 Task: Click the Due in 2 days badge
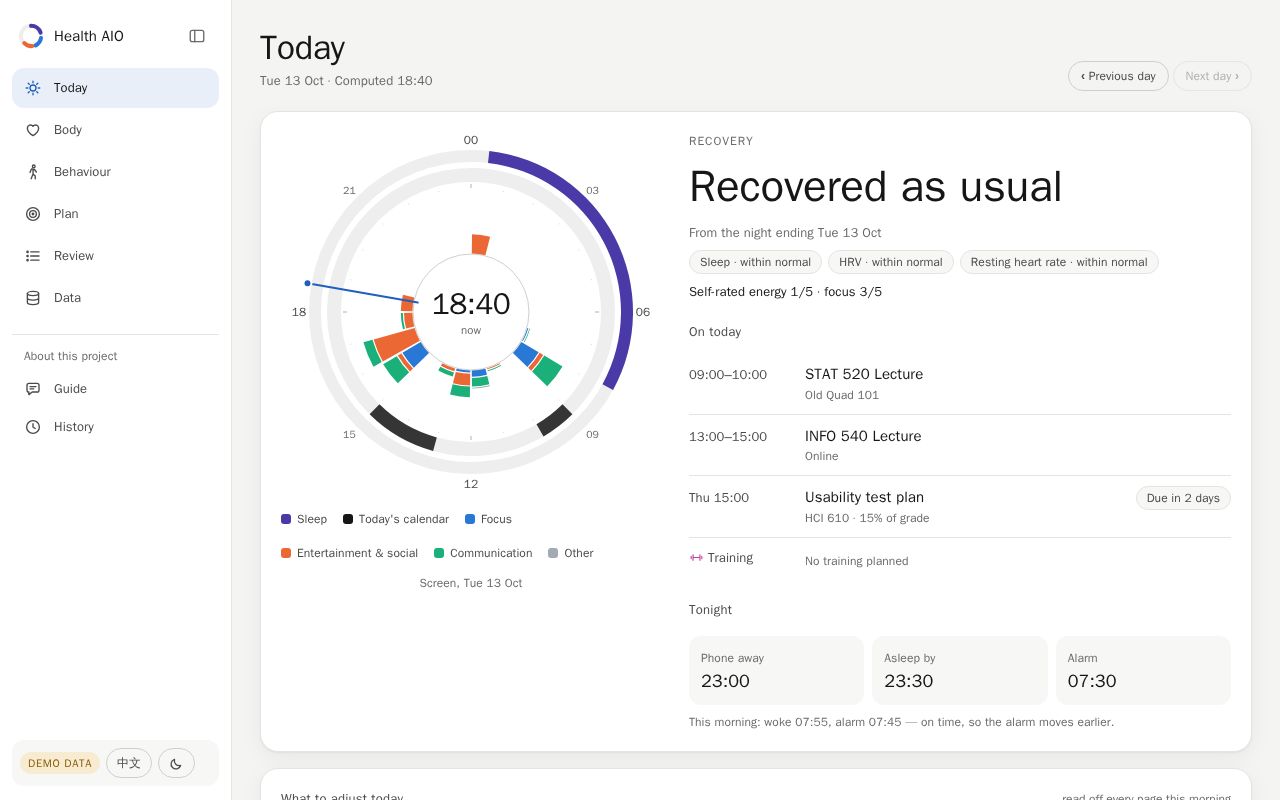point(1183,498)
